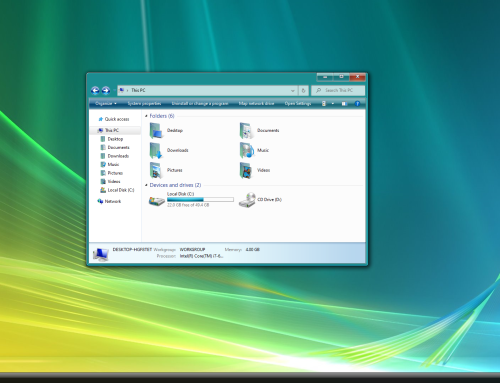Screen dimensions: 500x383
Task: Open the Documents folder icon in Folders group
Action: pos(246,130)
